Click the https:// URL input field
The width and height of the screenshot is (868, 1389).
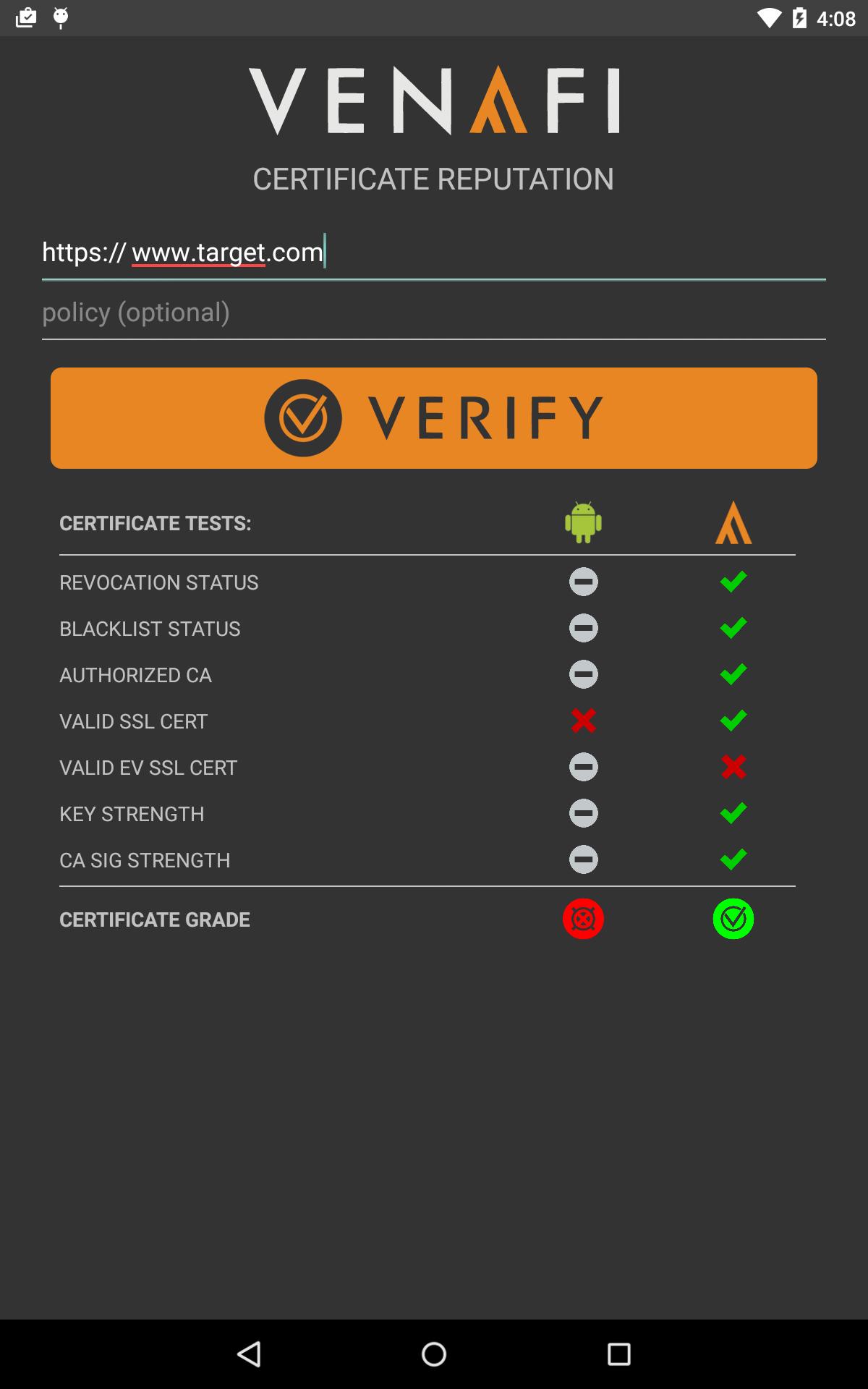point(434,253)
